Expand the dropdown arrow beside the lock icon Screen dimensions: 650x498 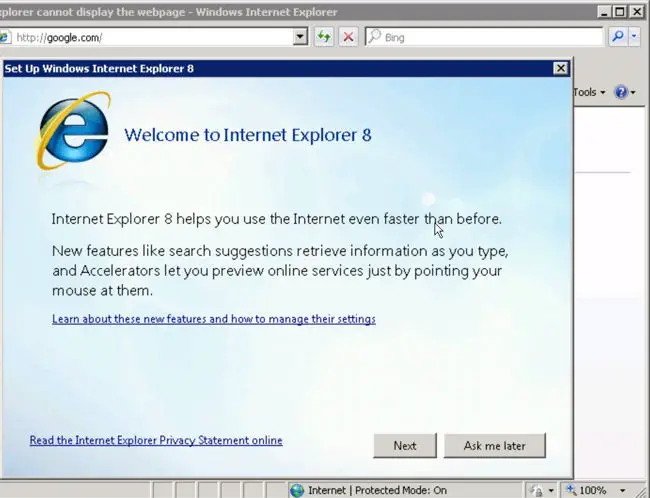(x=551, y=491)
